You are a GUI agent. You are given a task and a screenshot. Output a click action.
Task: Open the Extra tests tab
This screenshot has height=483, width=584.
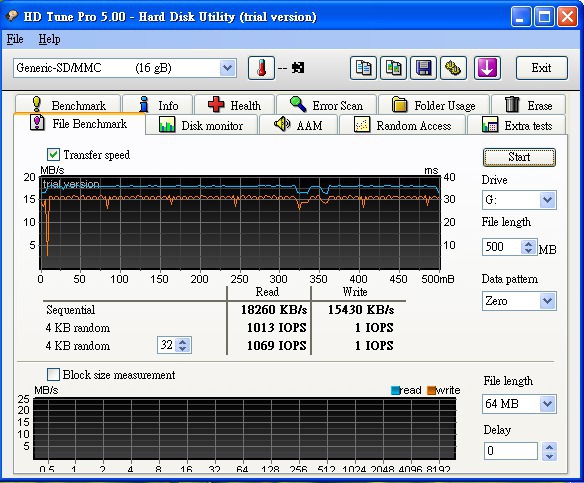click(x=517, y=125)
